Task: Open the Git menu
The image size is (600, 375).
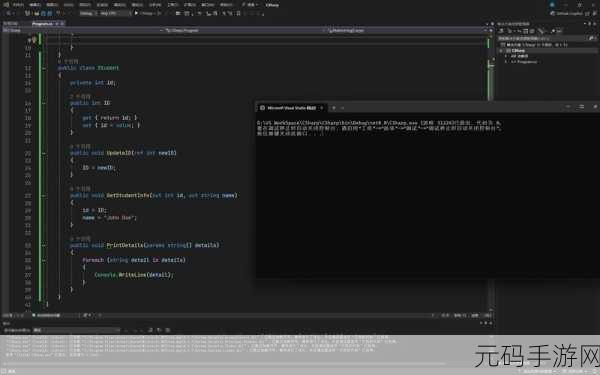Action: [x=68, y=5]
